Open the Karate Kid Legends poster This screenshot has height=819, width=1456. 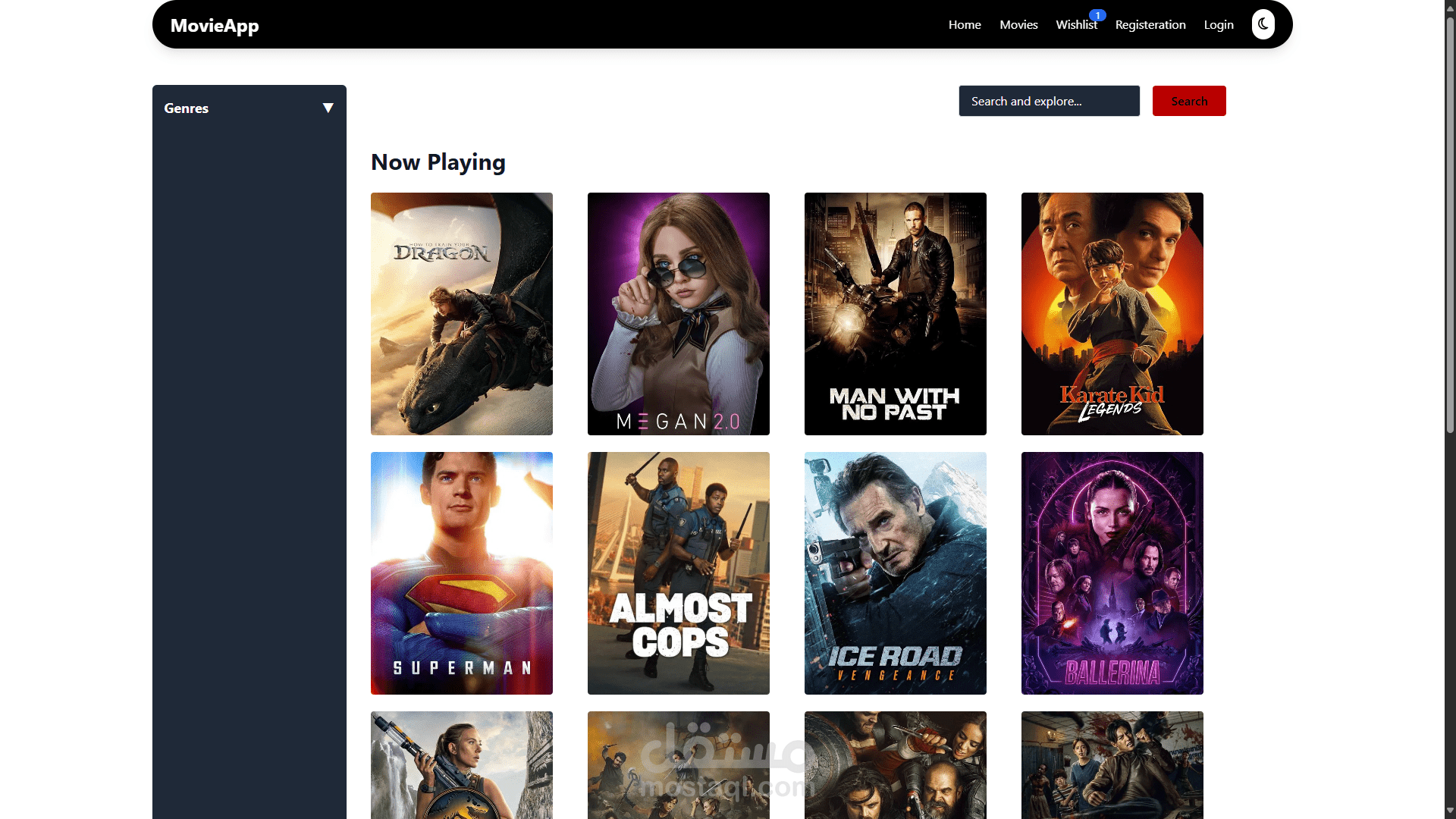tap(1112, 314)
